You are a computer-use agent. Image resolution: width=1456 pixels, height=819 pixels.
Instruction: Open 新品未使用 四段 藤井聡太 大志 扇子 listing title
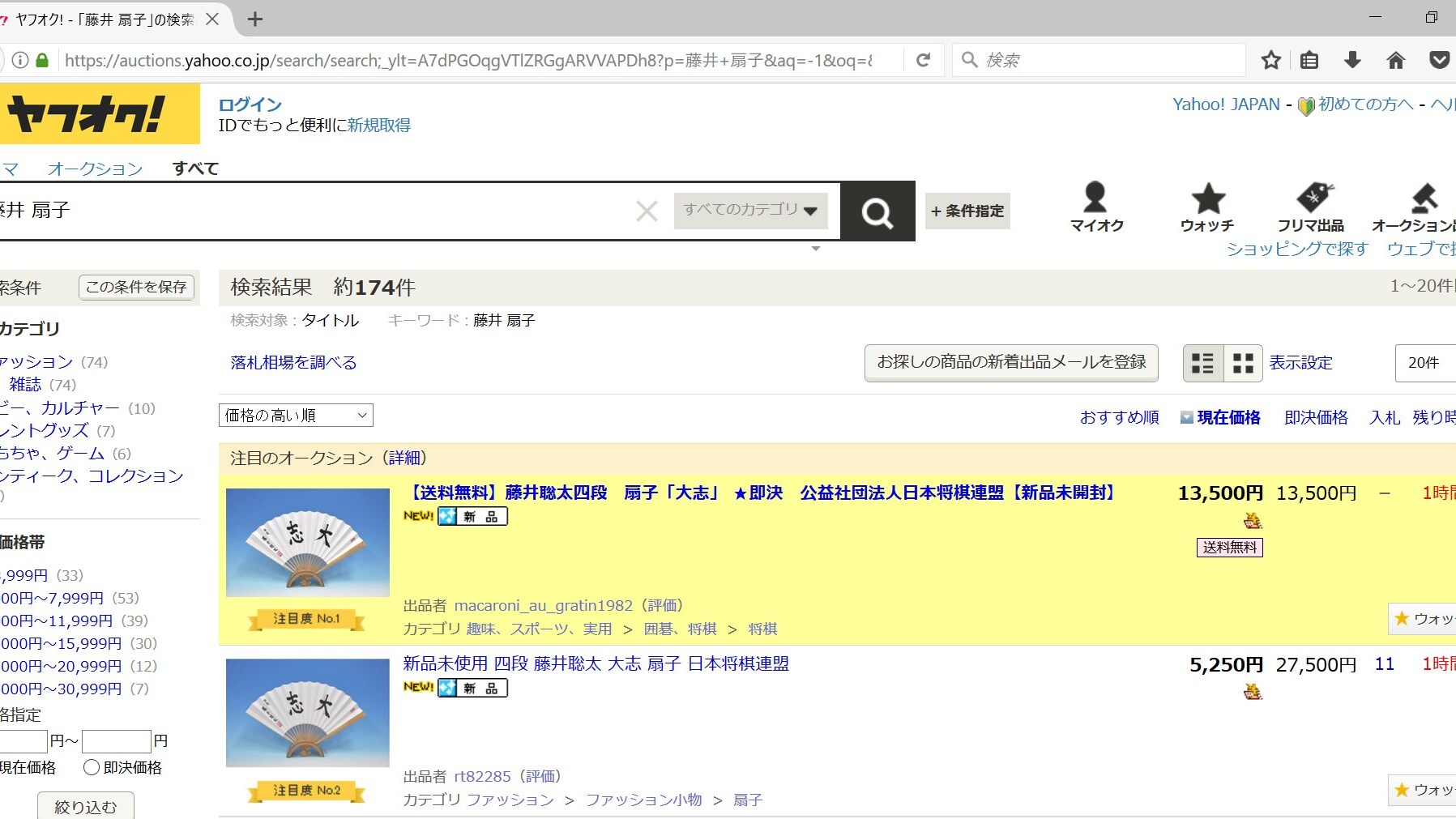[x=596, y=663]
